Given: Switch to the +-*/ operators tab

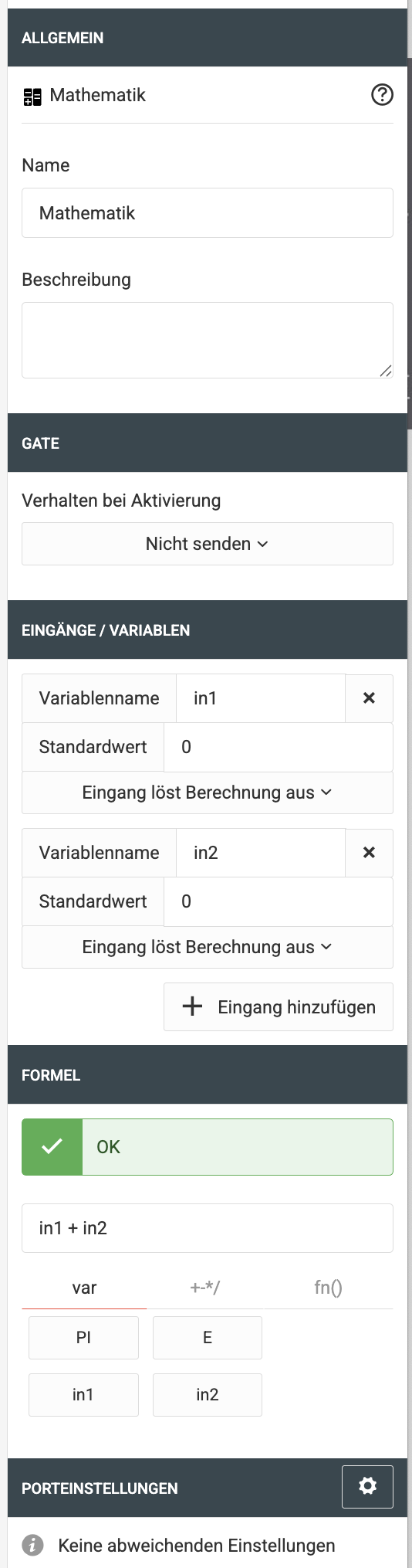Looking at the screenshot, I should point(205,1288).
